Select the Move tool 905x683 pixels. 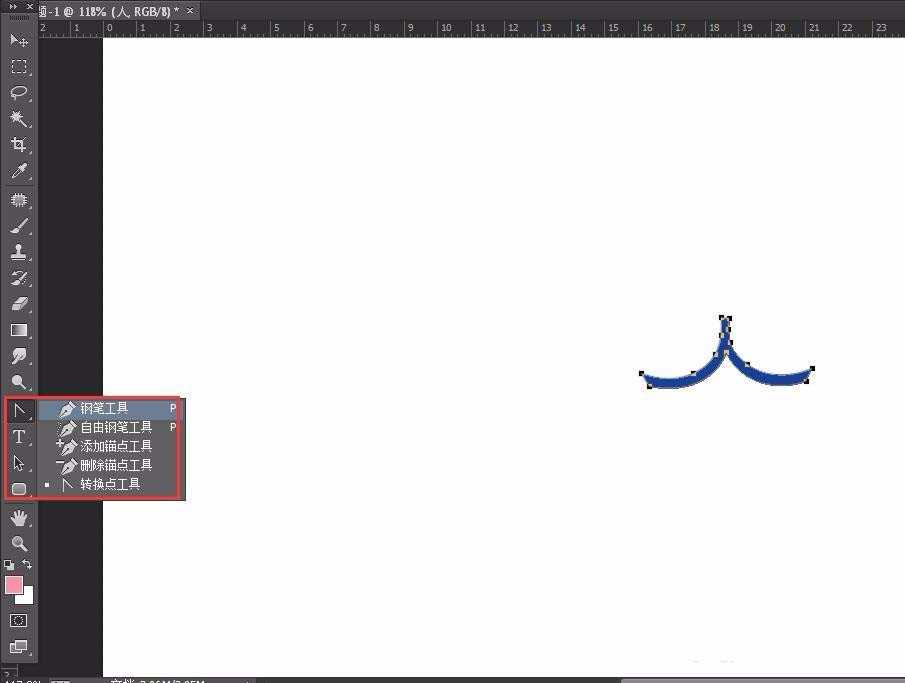point(18,40)
